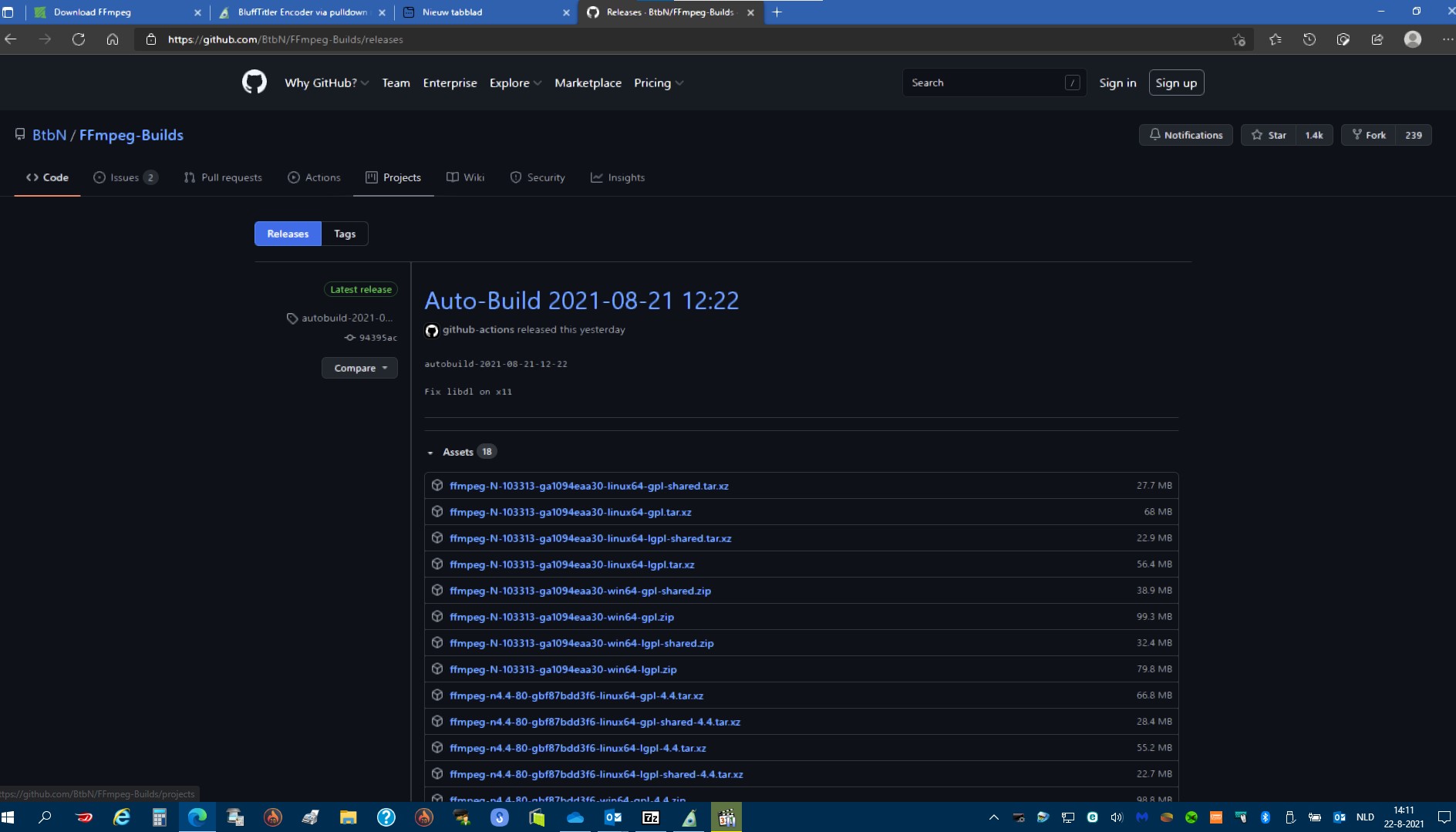Open Windows Start menu
The width and height of the screenshot is (1456, 832).
[9, 817]
